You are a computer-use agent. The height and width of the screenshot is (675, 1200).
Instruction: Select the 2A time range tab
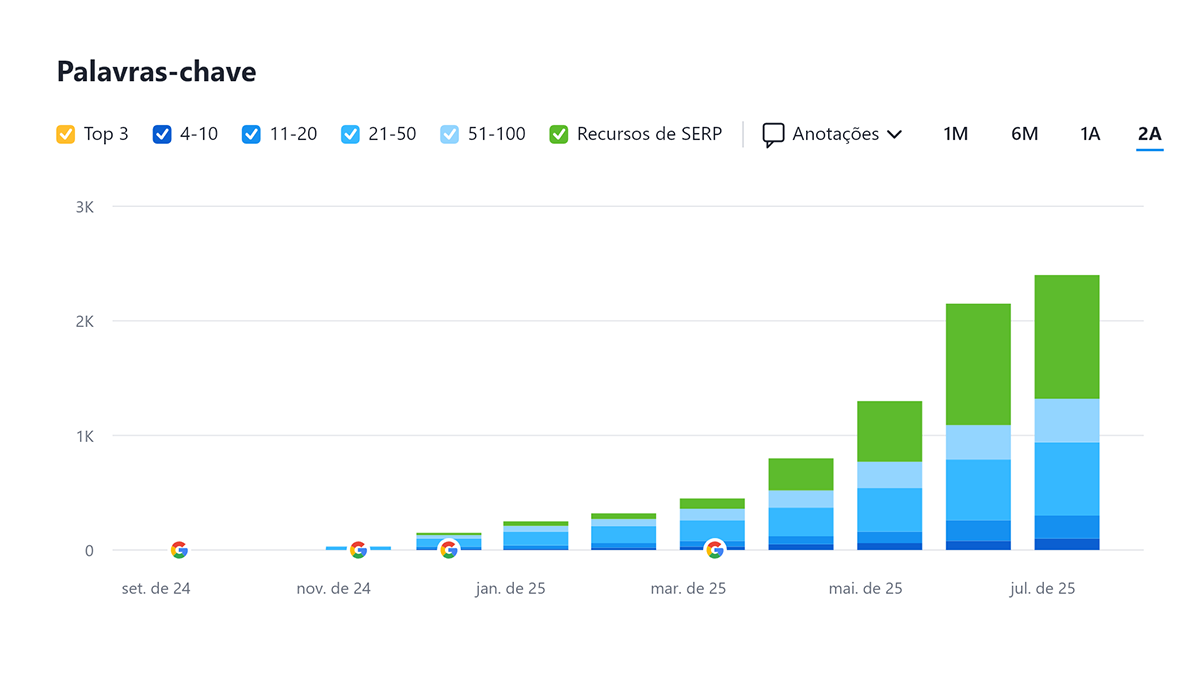[1150, 134]
